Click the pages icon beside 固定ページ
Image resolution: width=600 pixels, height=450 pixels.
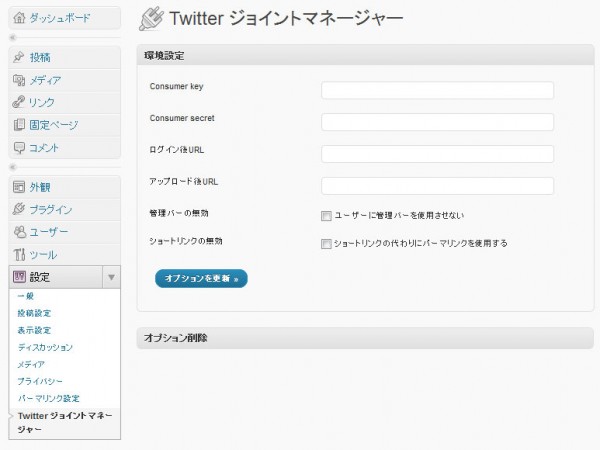19,125
